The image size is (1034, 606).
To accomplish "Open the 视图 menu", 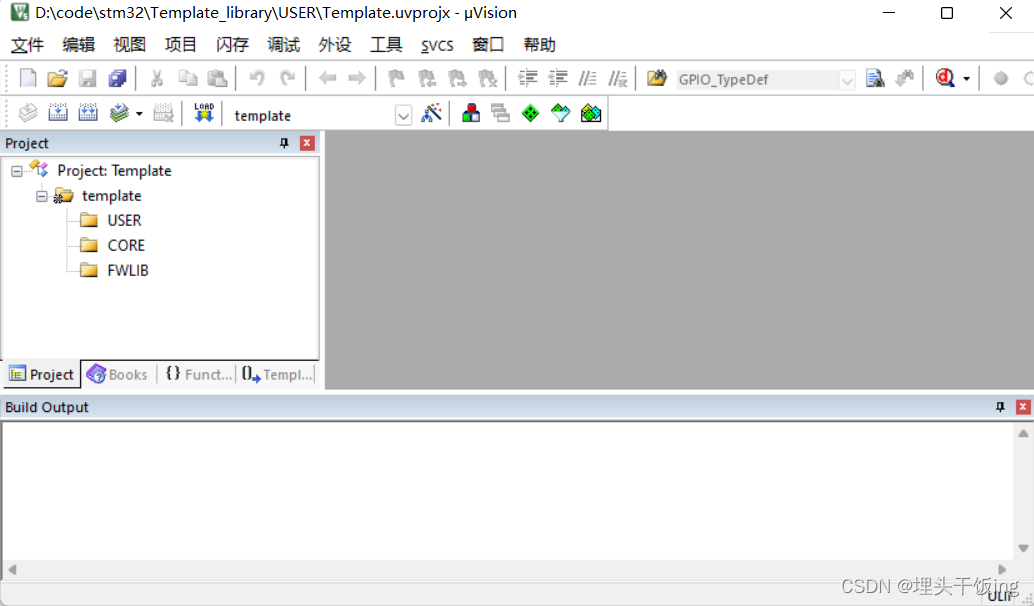I will [129, 45].
